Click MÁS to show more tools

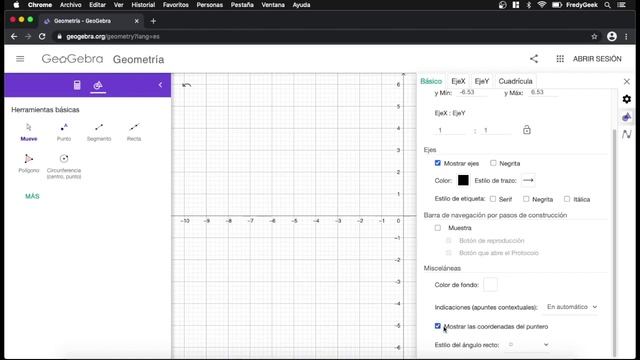coord(32,196)
